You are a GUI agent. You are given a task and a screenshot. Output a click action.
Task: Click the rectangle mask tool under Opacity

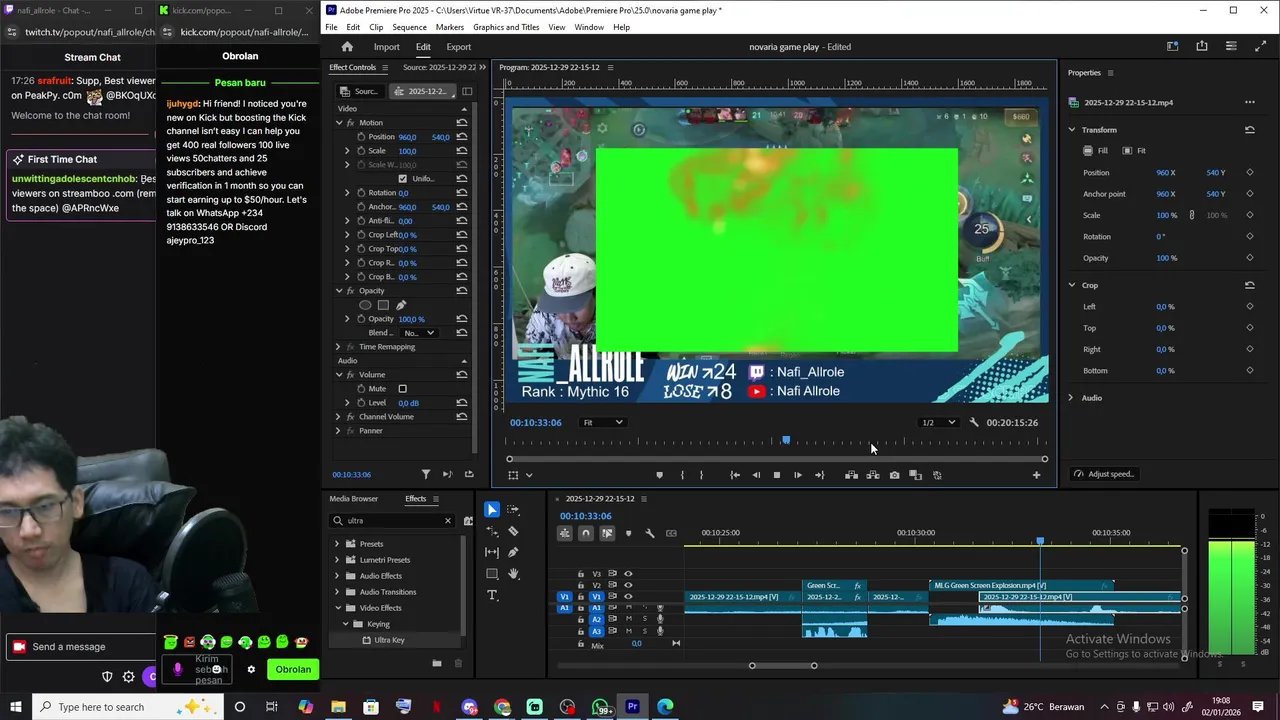[383, 305]
